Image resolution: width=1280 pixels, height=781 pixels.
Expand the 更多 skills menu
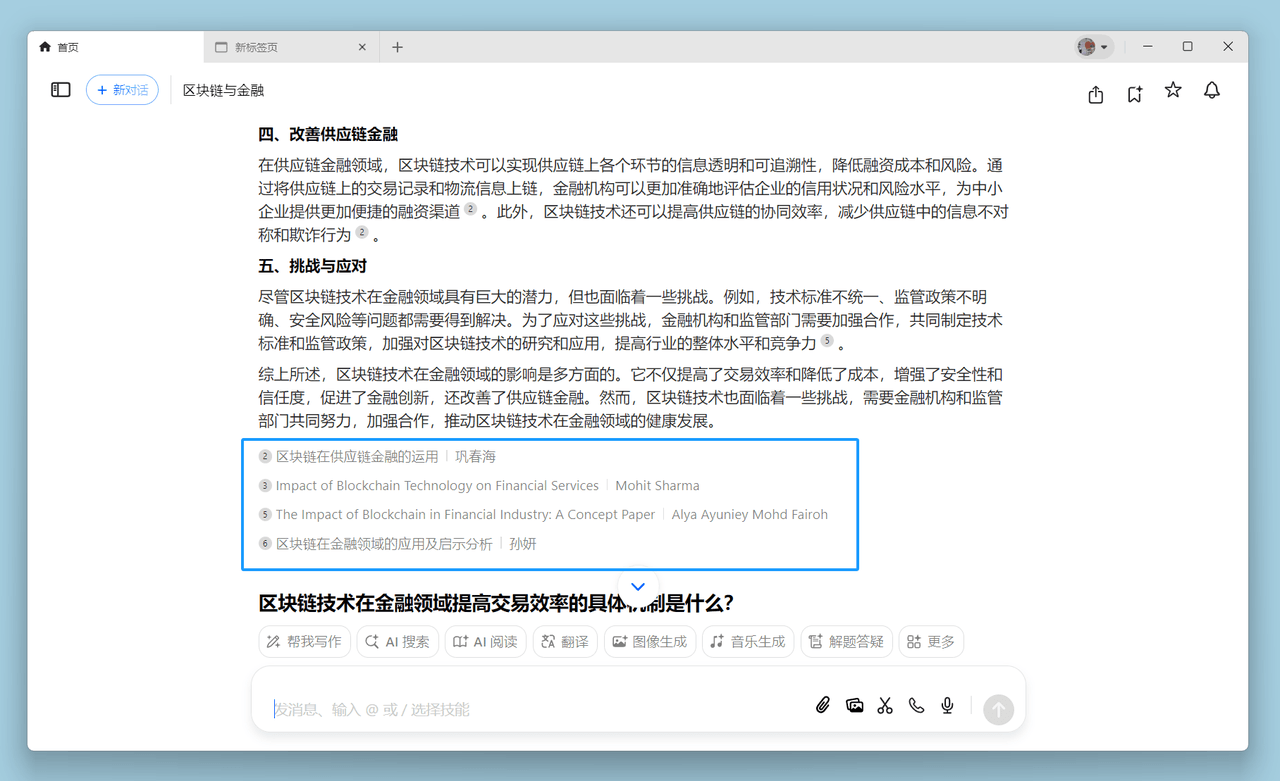click(x=931, y=642)
